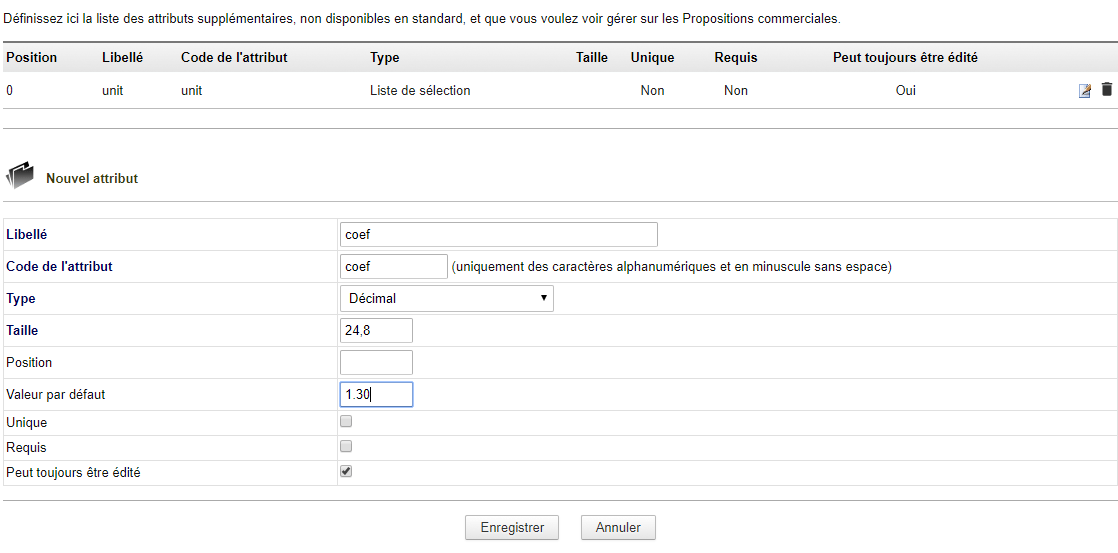The width and height of the screenshot is (1118, 553).
Task: Click the Unique column header
Action: pos(652,58)
